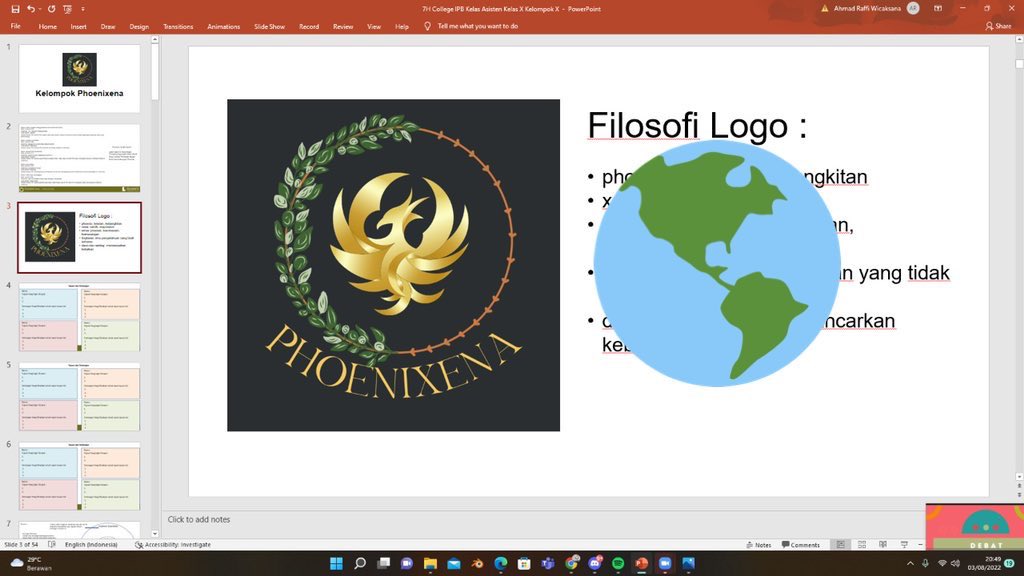Screen dimensions: 1024x576
Task: Open the File menu
Action: (x=16, y=26)
